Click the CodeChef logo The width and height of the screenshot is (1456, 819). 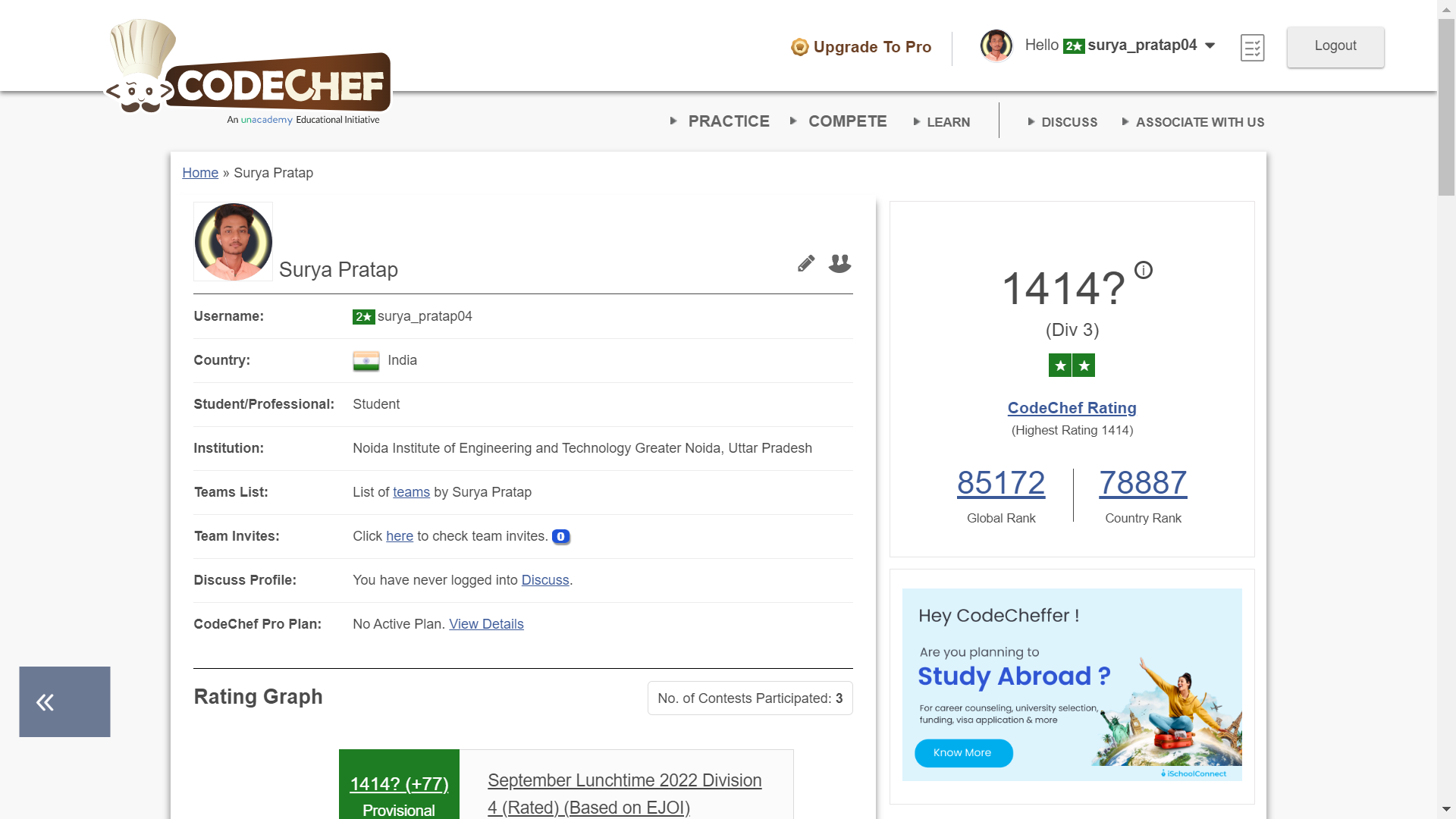[x=247, y=73]
